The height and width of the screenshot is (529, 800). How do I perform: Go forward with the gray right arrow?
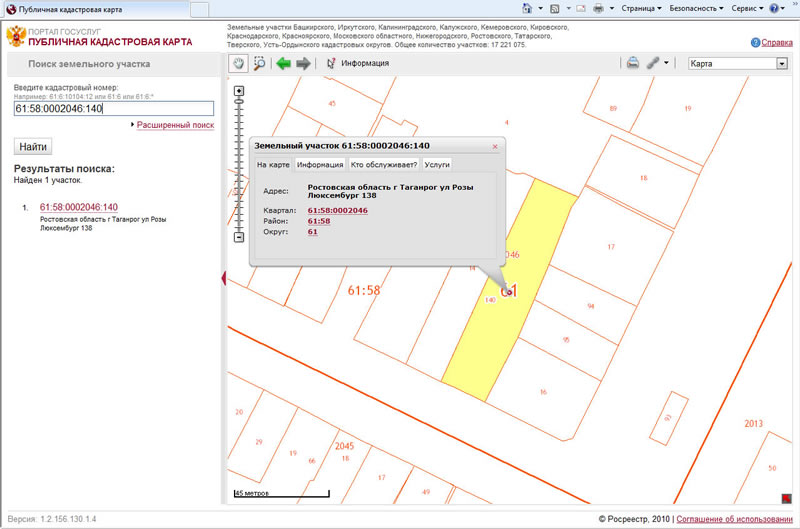[x=303, y=63]
